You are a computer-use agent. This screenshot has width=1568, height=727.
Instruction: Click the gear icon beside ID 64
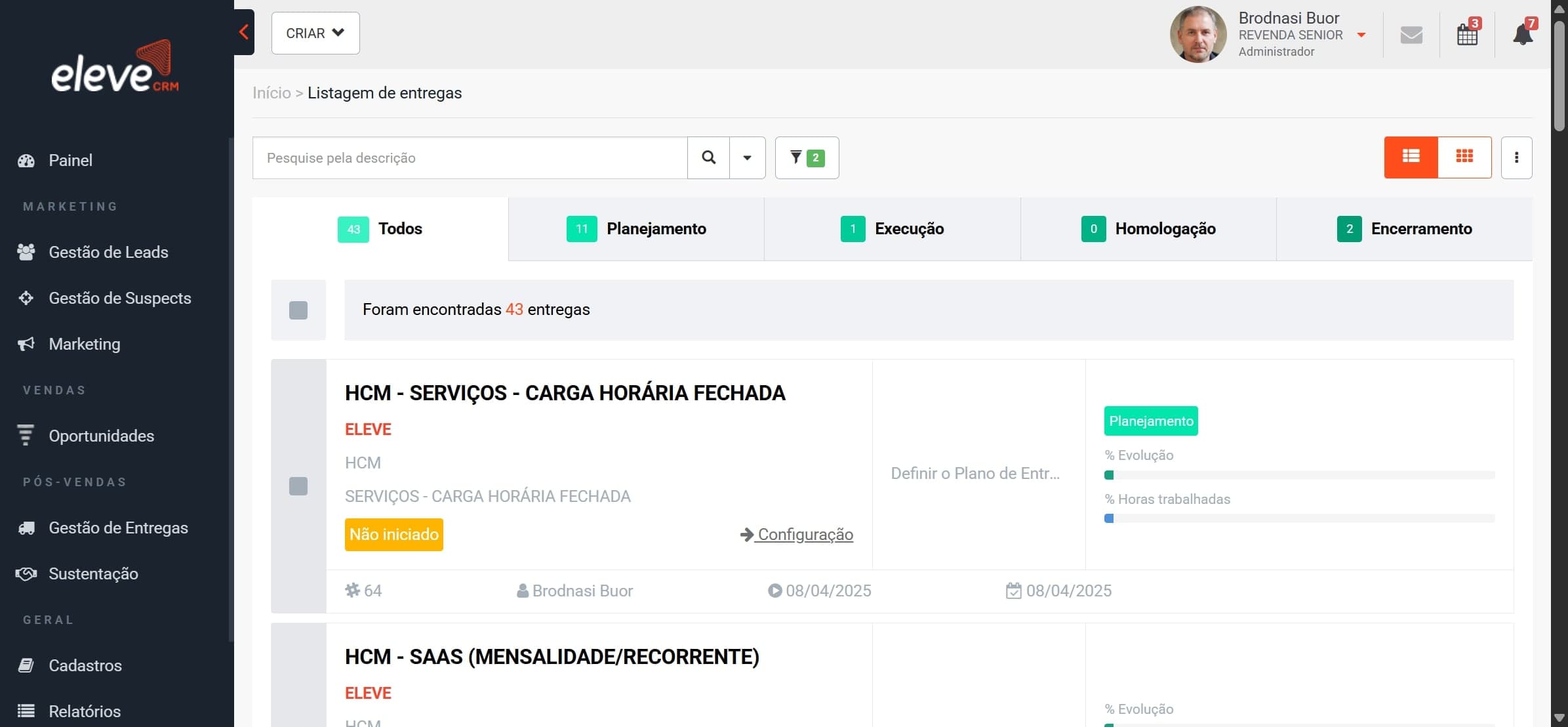click(x=353, y=590)
